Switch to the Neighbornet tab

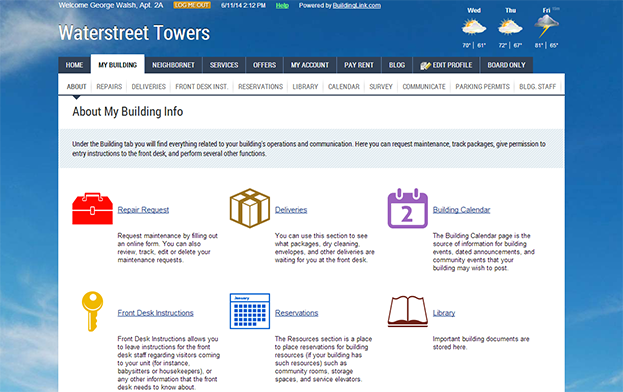[173, 65]
